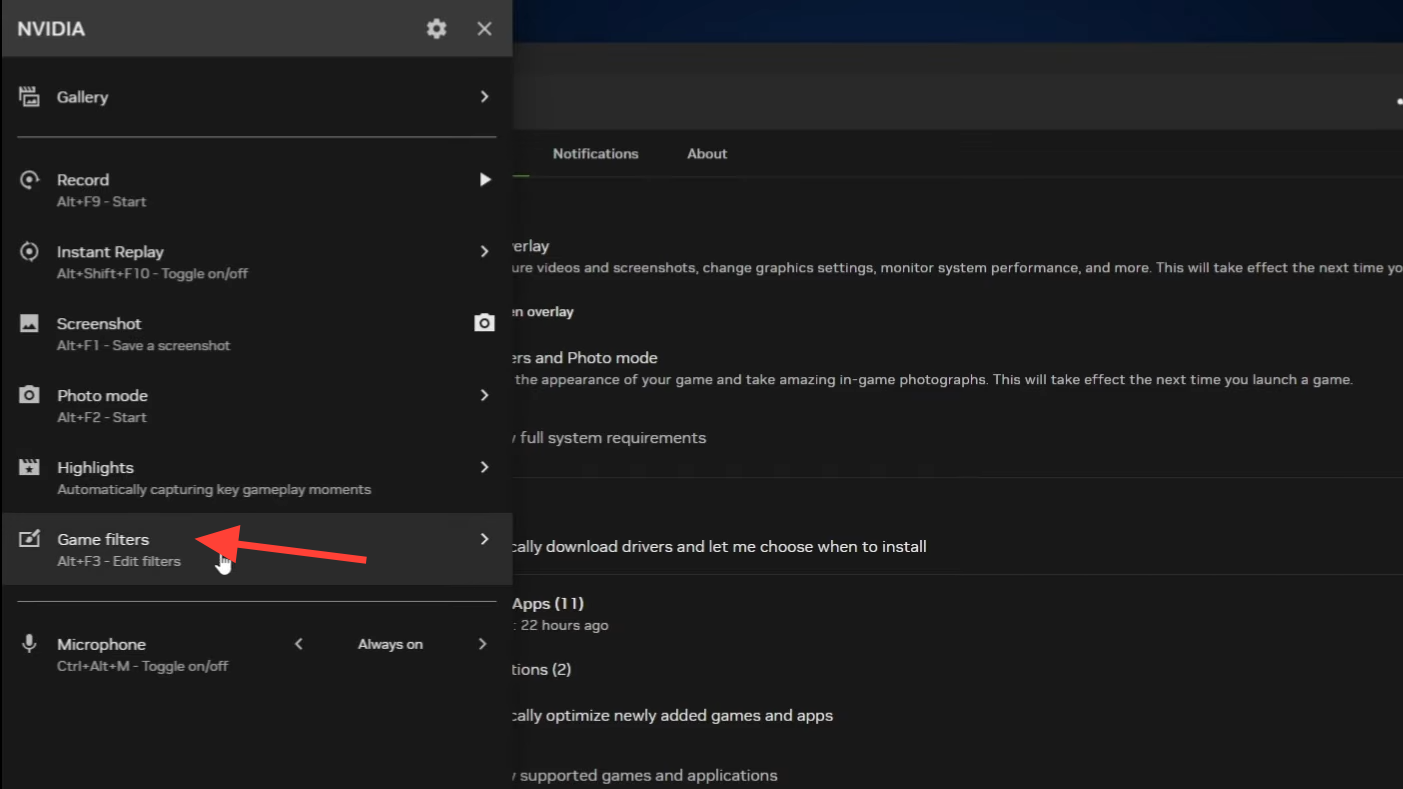
Task: Open the overlay settings gear icon
Action: click(x=436, y=29)
